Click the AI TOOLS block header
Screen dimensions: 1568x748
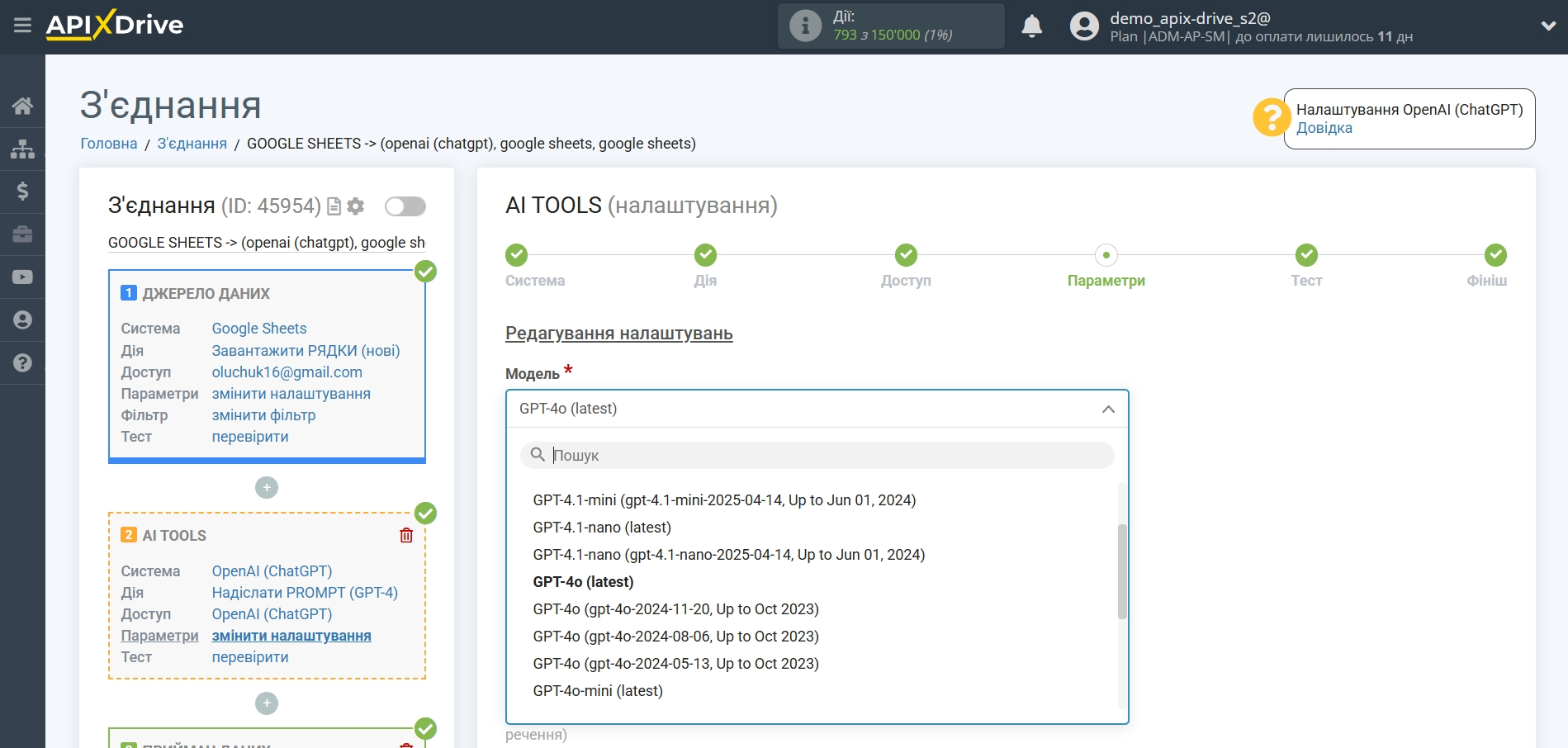(174, 536)
